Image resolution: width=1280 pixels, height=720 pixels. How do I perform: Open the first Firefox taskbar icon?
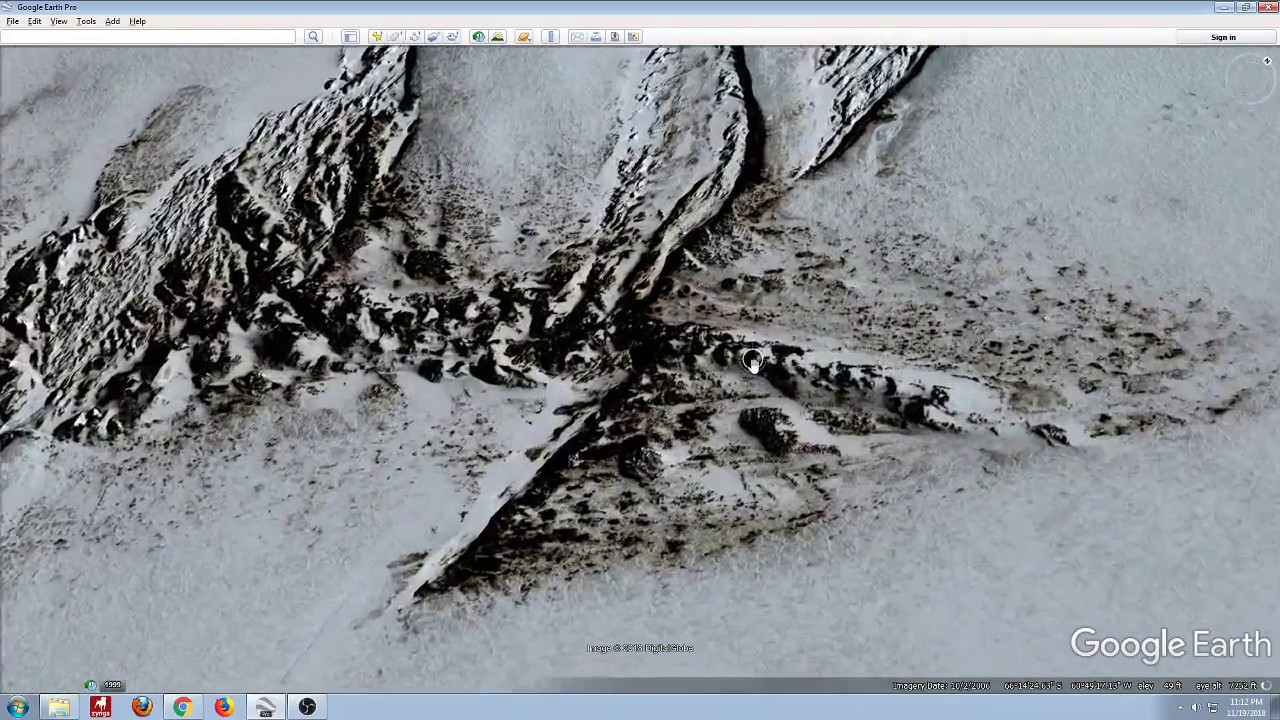[x=141, y=707]
